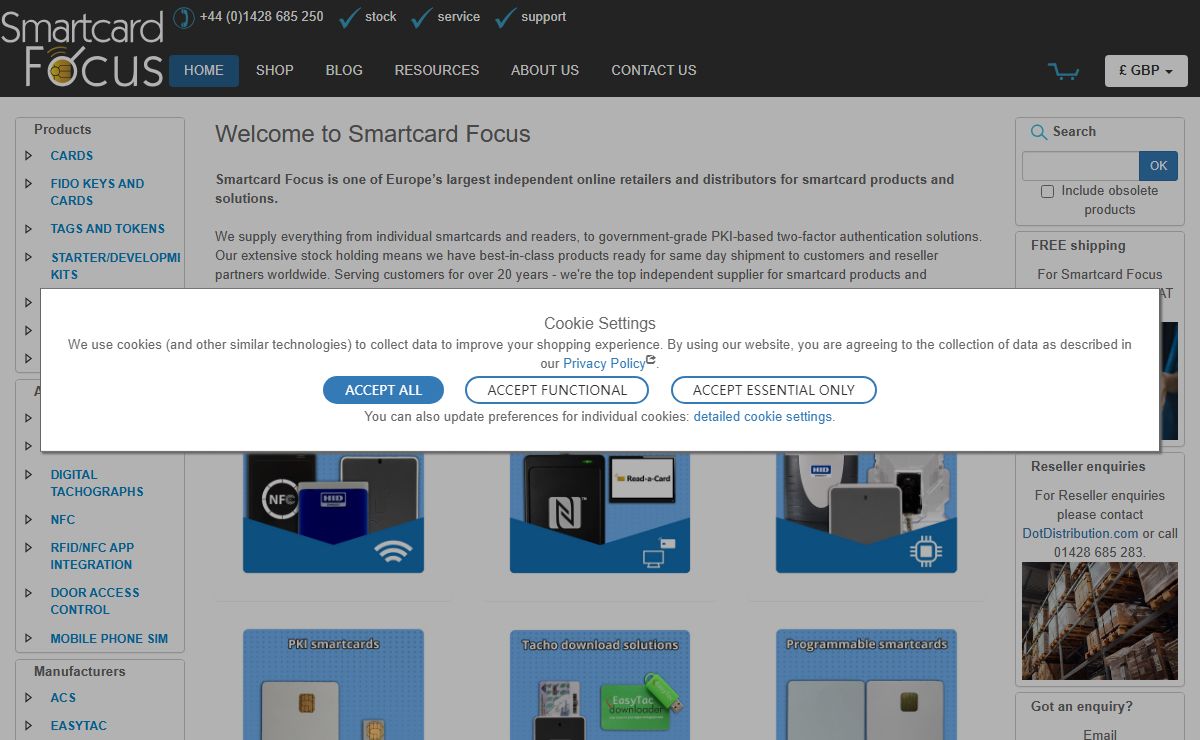The image size is (1200, 740).
Task: Expand the DIGITAL TACHOGRAPHS arrow
Action: coord(28,475)
